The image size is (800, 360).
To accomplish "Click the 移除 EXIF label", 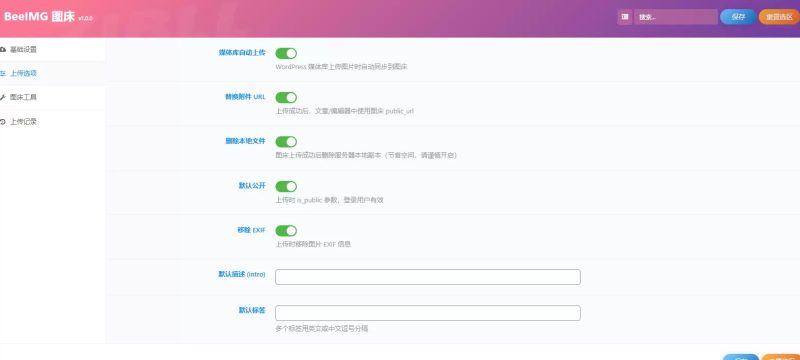I will click(251, 230).
